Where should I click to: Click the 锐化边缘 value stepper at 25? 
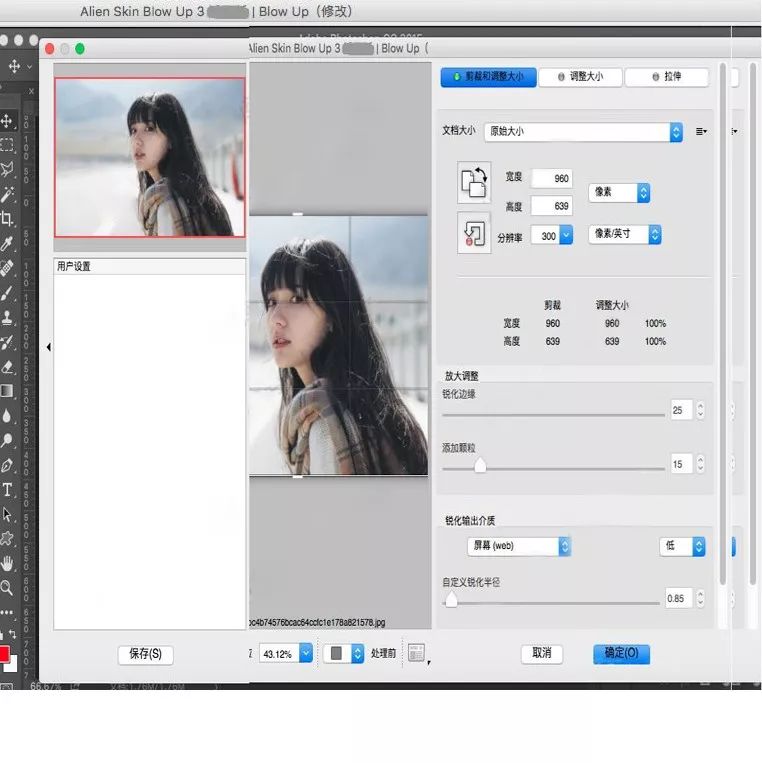pyautogui.click(x=700, y=410)
